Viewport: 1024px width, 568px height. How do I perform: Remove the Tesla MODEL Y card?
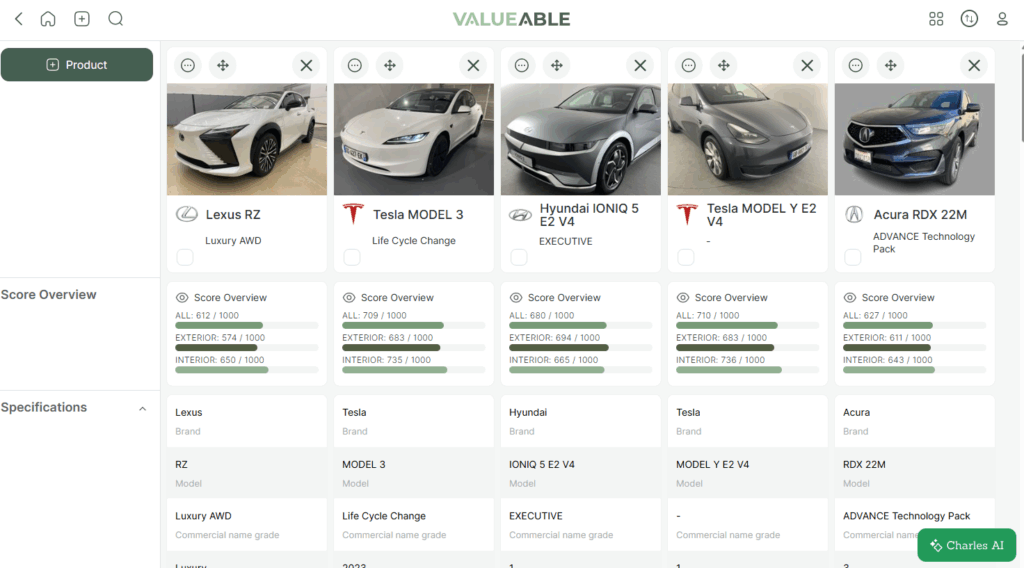point(807,65)
